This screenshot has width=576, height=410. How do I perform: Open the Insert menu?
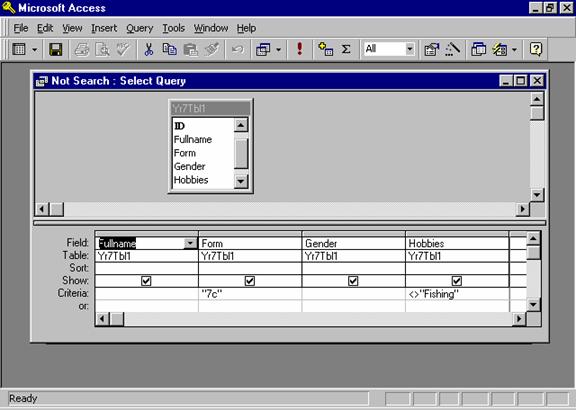click(104, 28)
